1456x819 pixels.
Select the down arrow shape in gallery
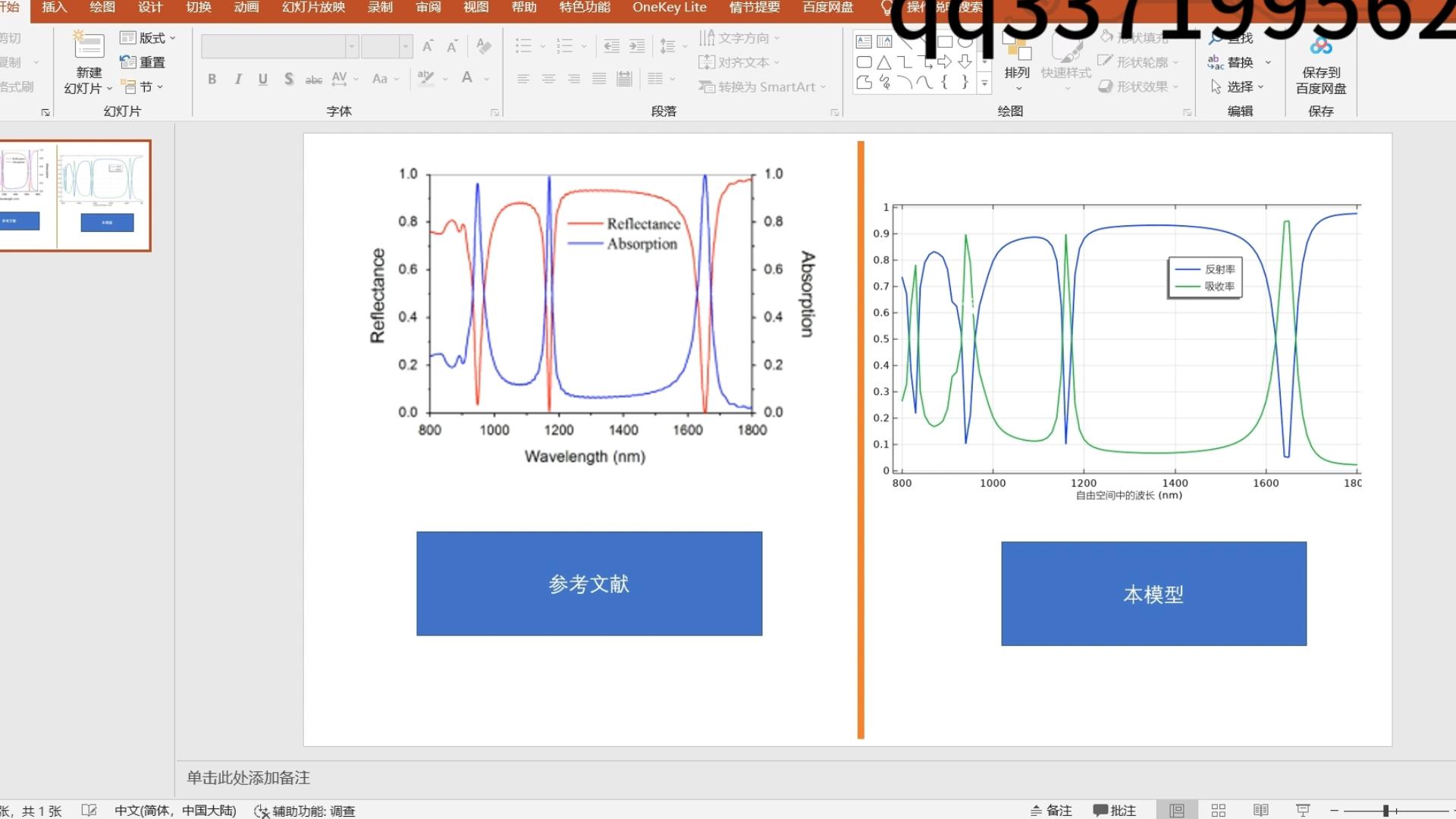(965, 62)
